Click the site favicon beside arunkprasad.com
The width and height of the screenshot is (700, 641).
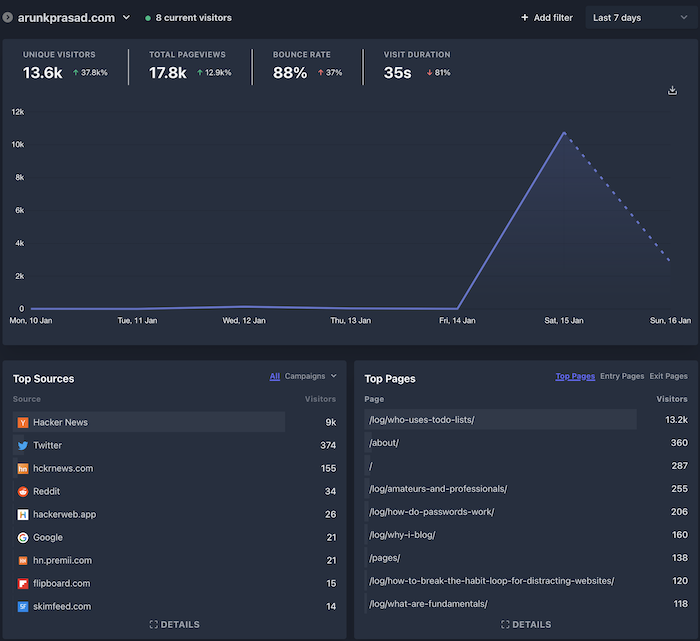click(x=7, y=17)
